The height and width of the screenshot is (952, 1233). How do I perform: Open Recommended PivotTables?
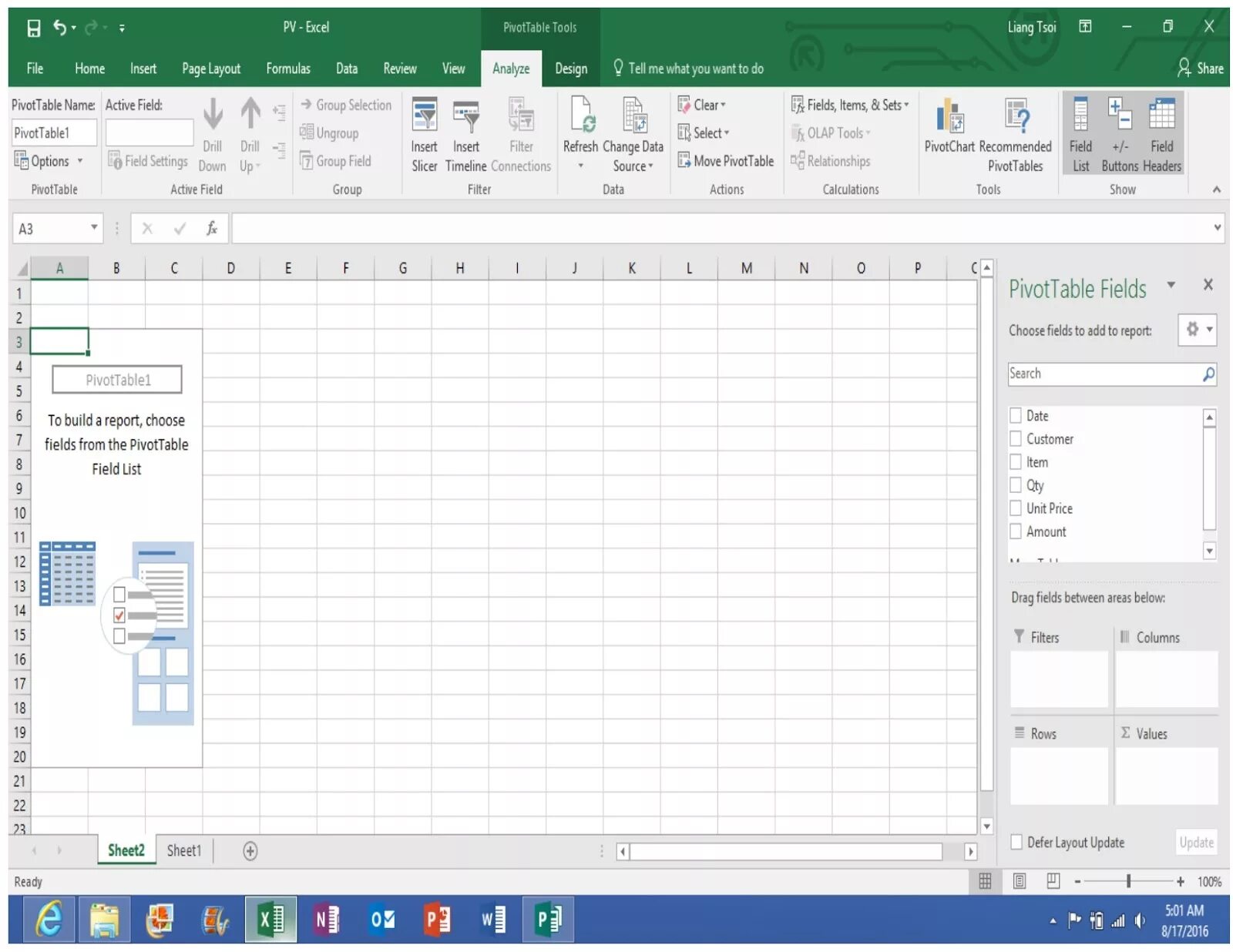pyautogui.click(x=1015, y=136)
